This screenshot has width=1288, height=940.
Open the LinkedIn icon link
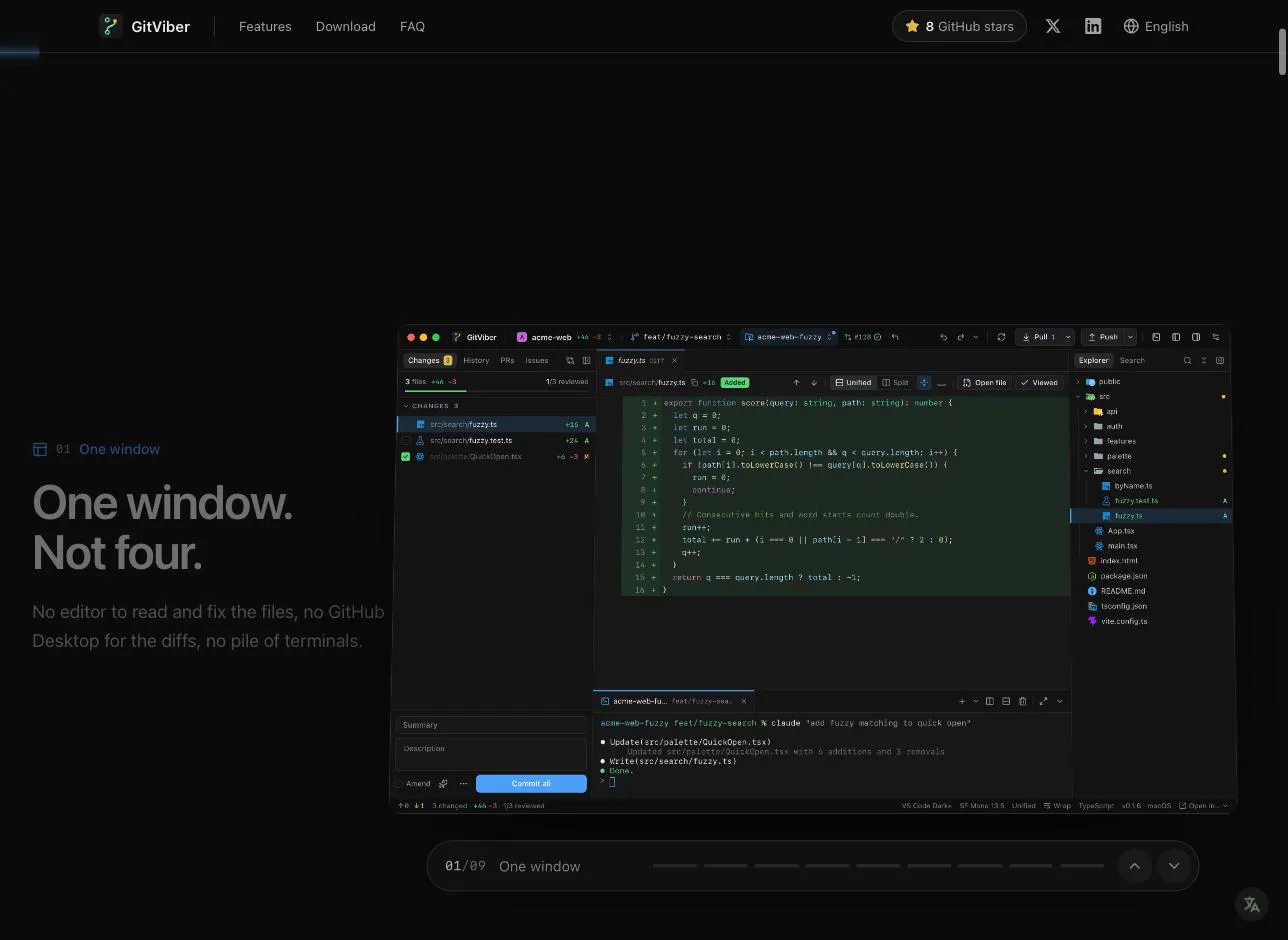pyautogui.click(x=1093, y=26)
